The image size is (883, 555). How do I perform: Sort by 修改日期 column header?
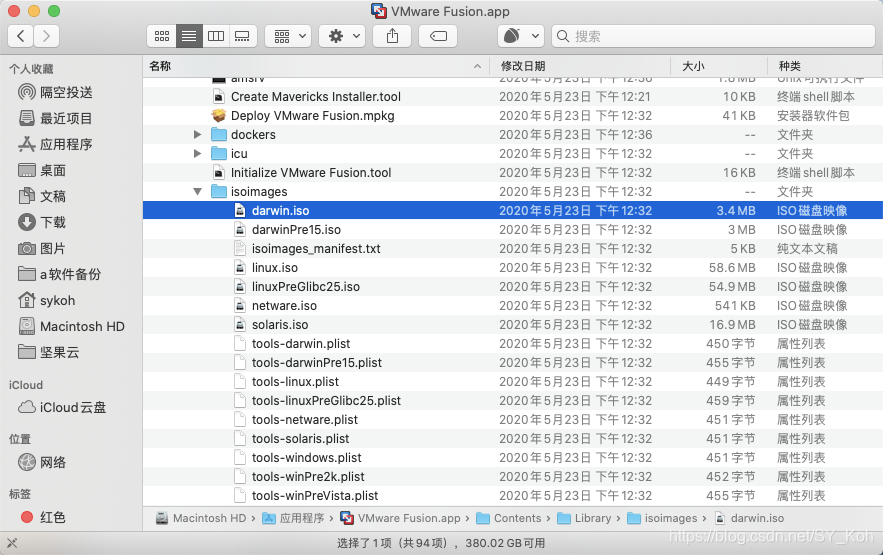(x=580, y=66)
